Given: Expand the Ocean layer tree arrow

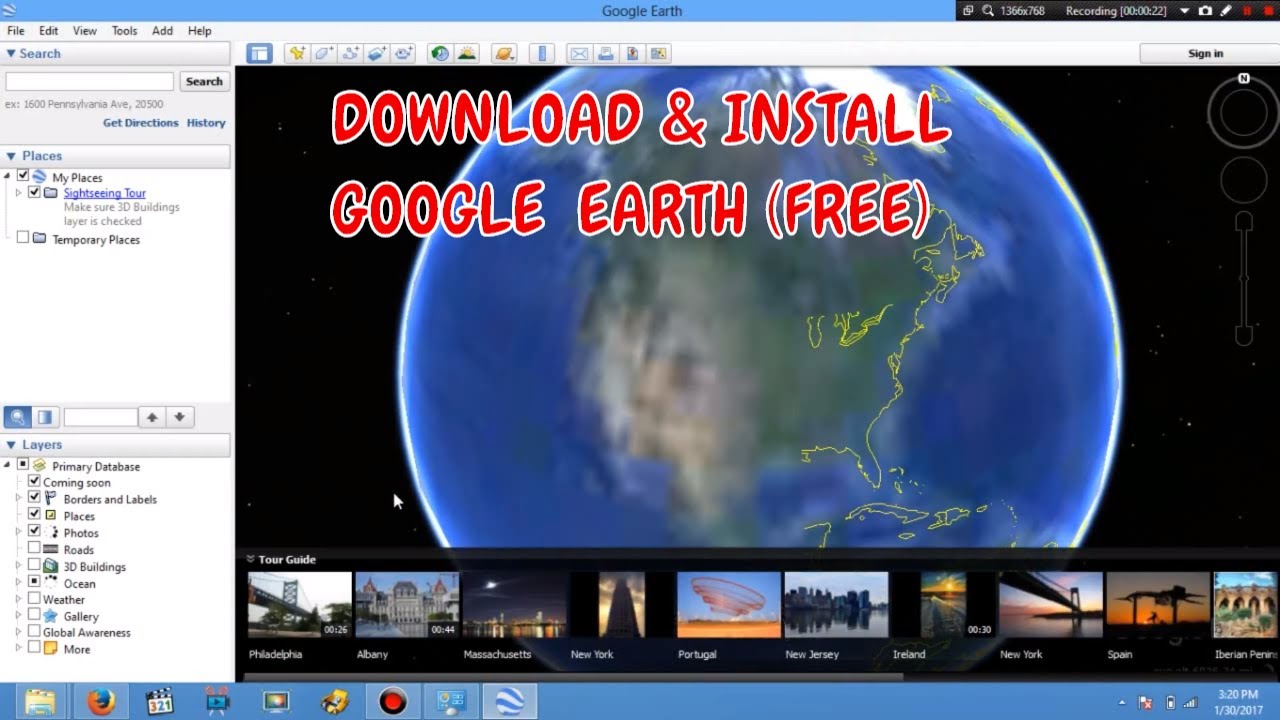Looking at the screenshot, I should [x=18, y=582].
